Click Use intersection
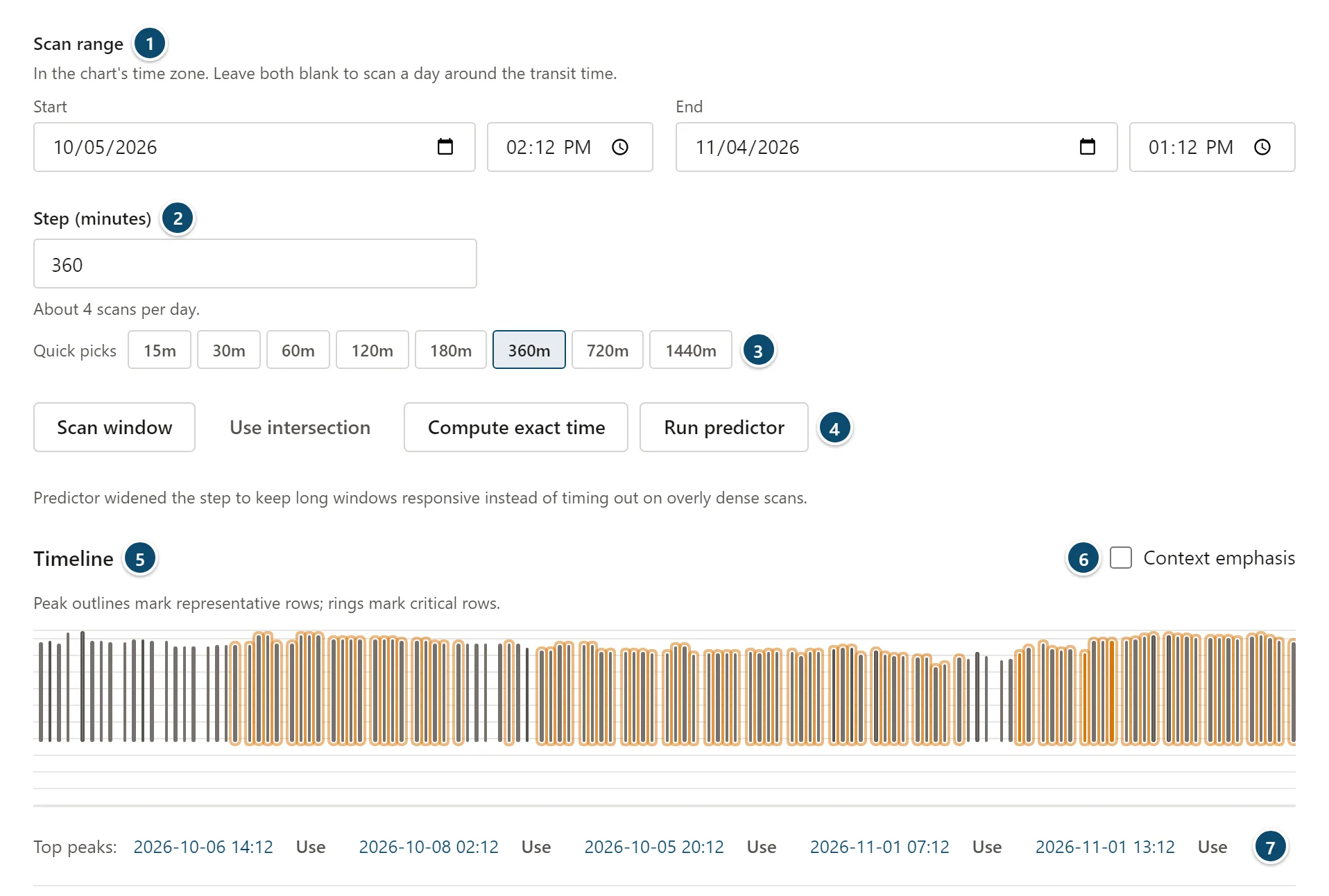 [x=300, y=427]
